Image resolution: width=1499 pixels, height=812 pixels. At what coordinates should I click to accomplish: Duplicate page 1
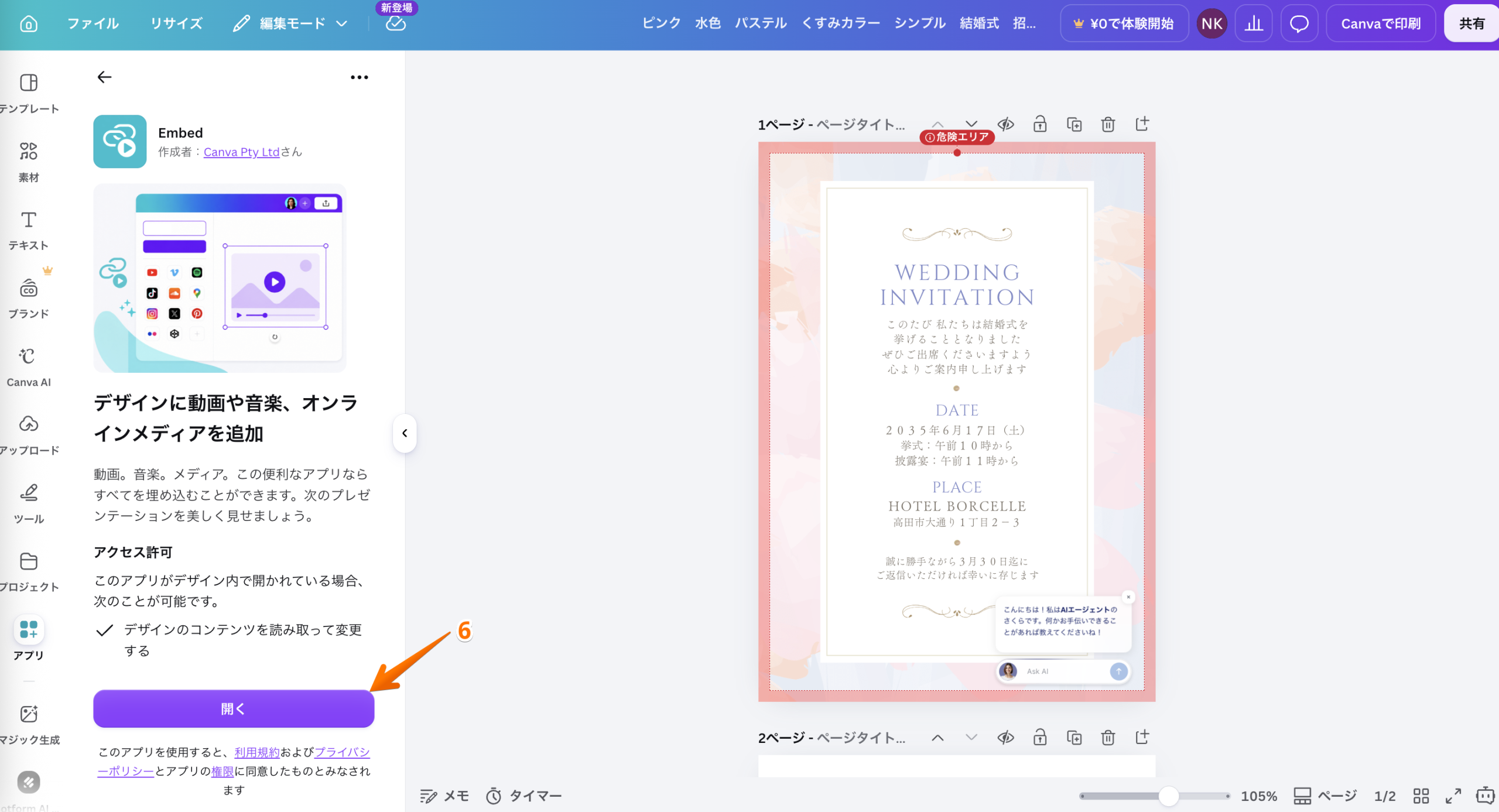(x=1074, y=124)
